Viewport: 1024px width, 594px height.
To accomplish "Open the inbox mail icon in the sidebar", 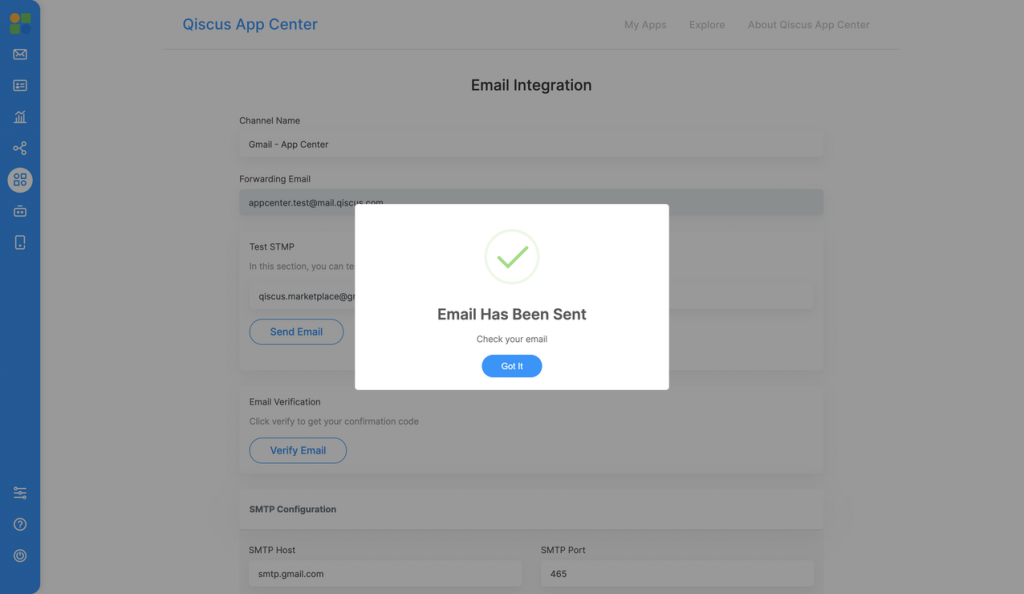I will point(20,54).
